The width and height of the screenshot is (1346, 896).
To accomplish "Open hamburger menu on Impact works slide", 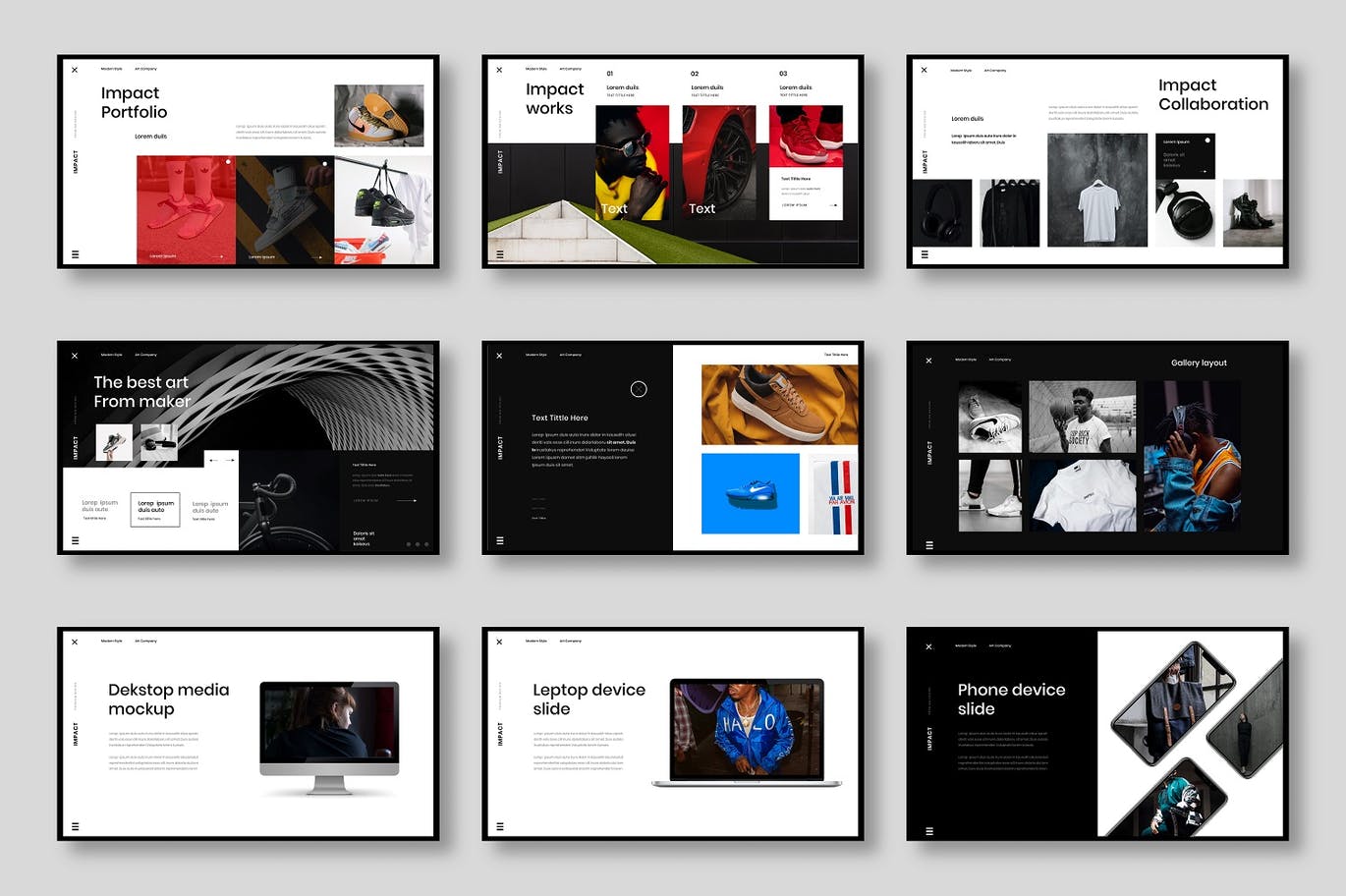I will [500, 254].
